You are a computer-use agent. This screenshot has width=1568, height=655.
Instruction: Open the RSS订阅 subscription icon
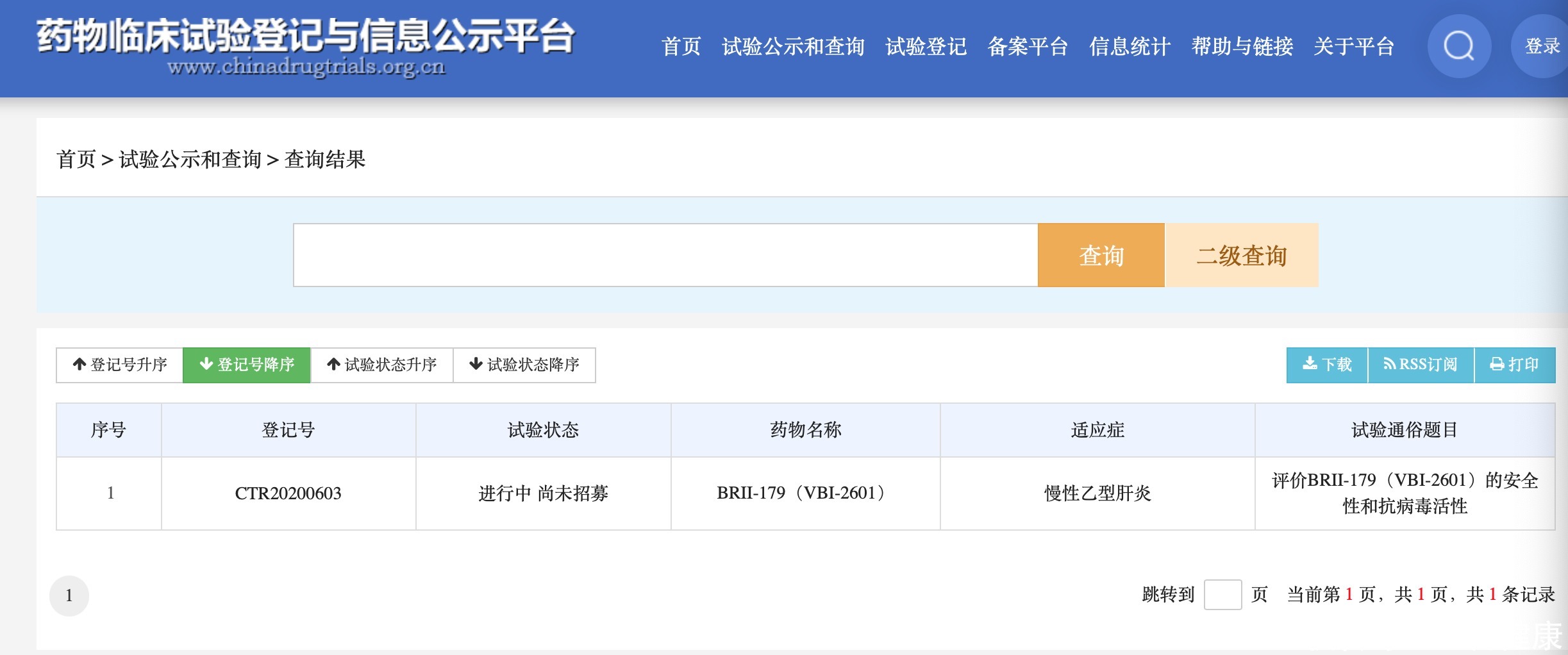tap(1421, 365)
